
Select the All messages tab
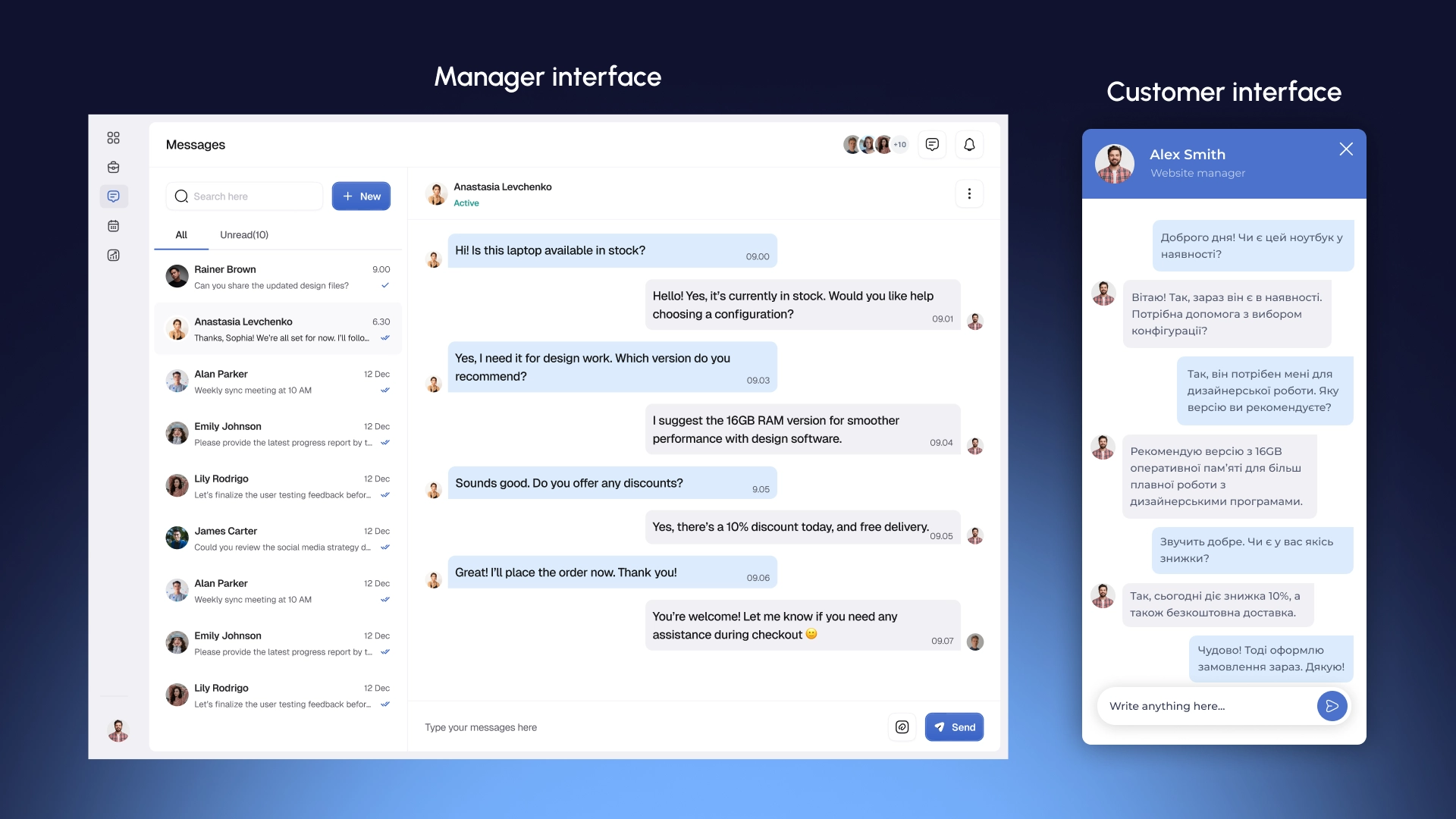pyautogui.click(x=181, y=235)
